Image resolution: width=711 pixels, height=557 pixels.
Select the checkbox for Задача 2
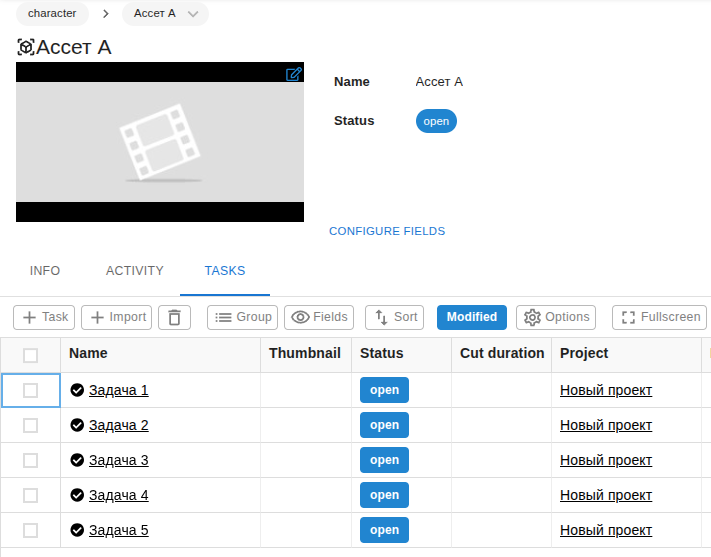31,425
